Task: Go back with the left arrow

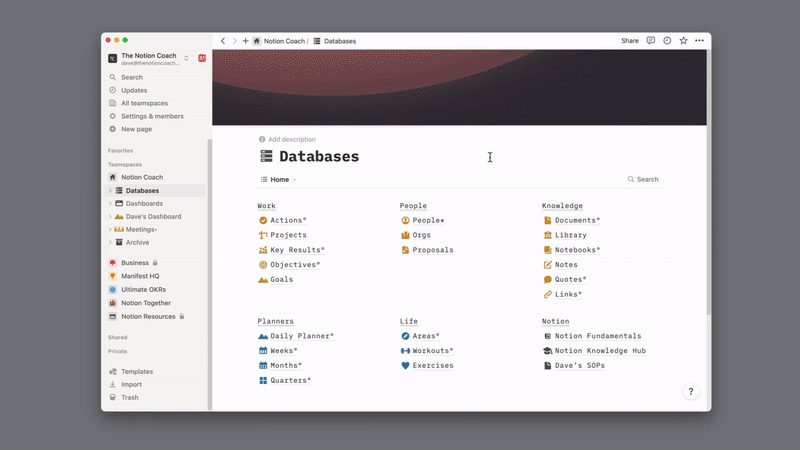Action: pyautogui.click(x=223, y=41)
